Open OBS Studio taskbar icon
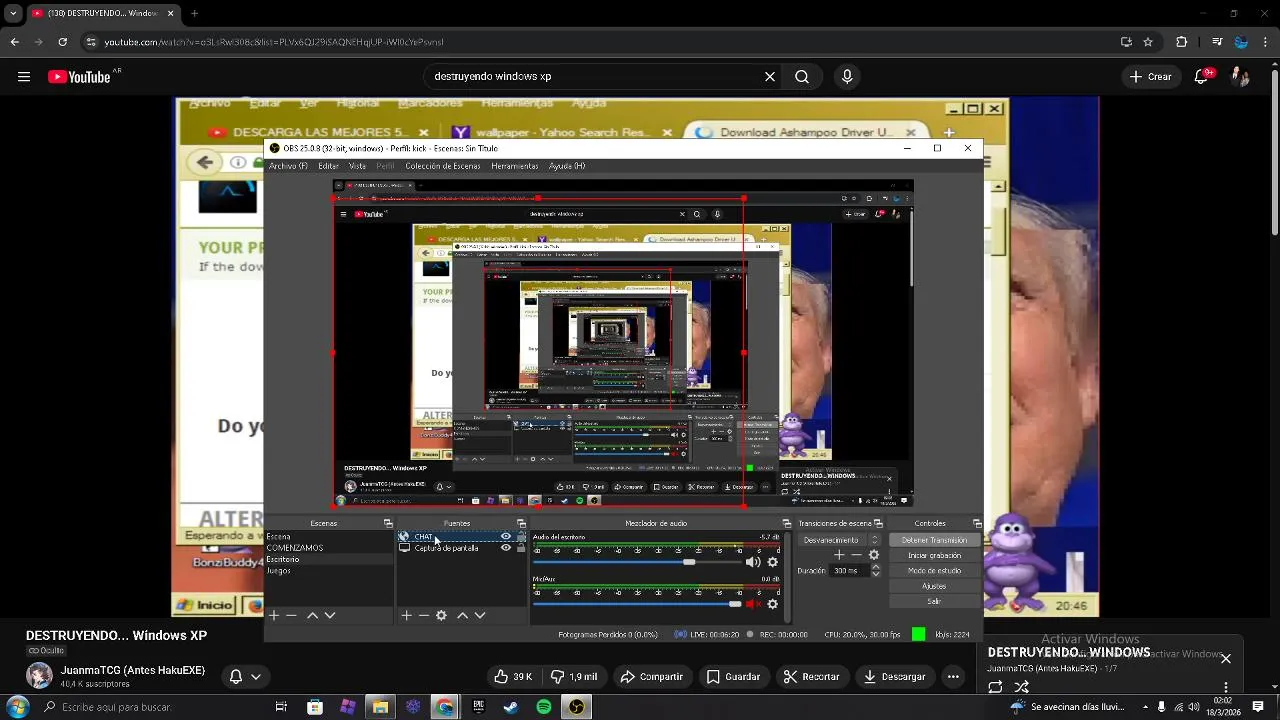Screen dimensions: 1280x720 point(576,707)
